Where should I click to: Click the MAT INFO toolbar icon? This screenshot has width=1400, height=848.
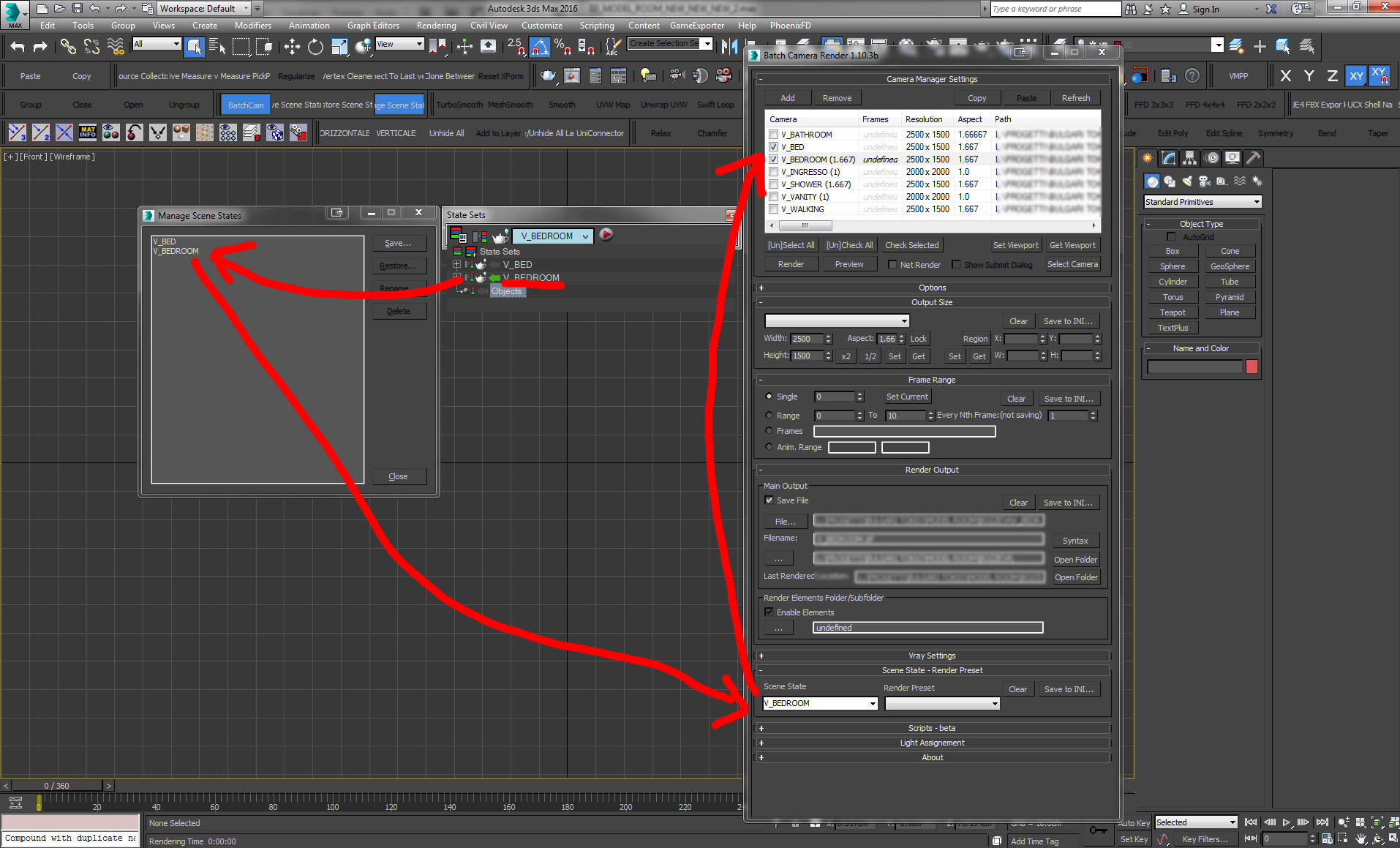[88, 132]
